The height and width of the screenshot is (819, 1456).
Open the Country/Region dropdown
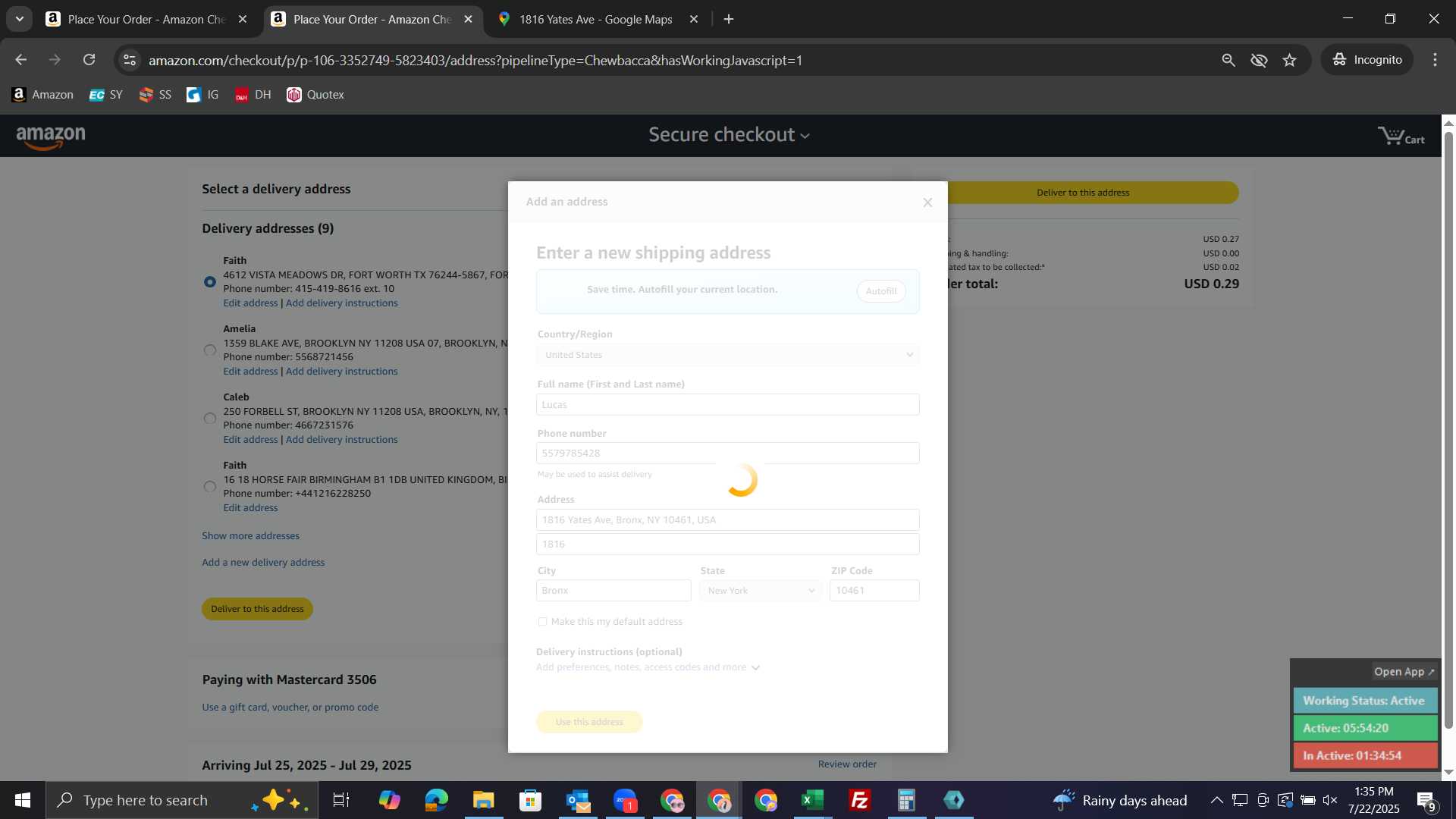click(727, 355)
